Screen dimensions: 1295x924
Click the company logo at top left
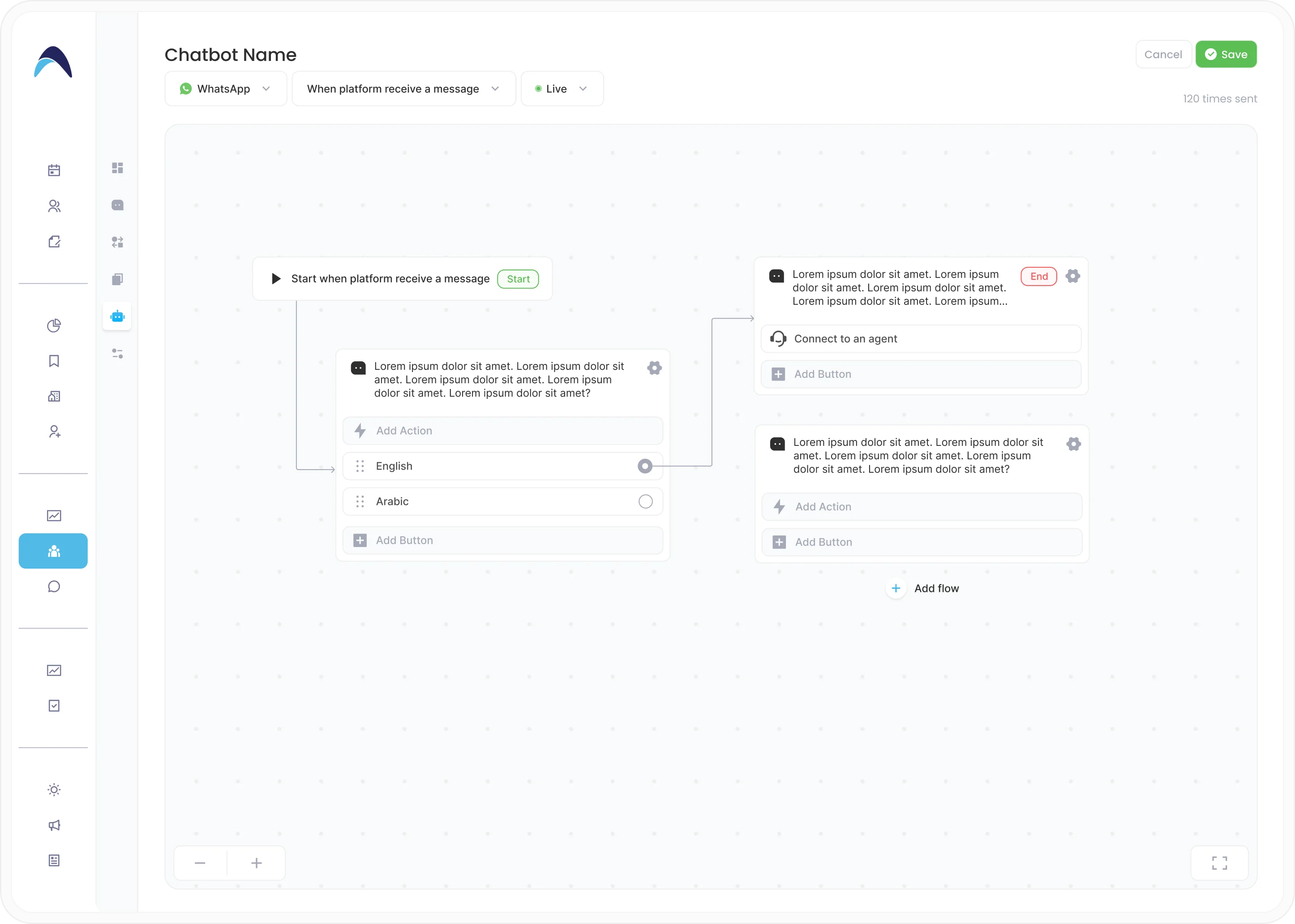coord(53,61)
